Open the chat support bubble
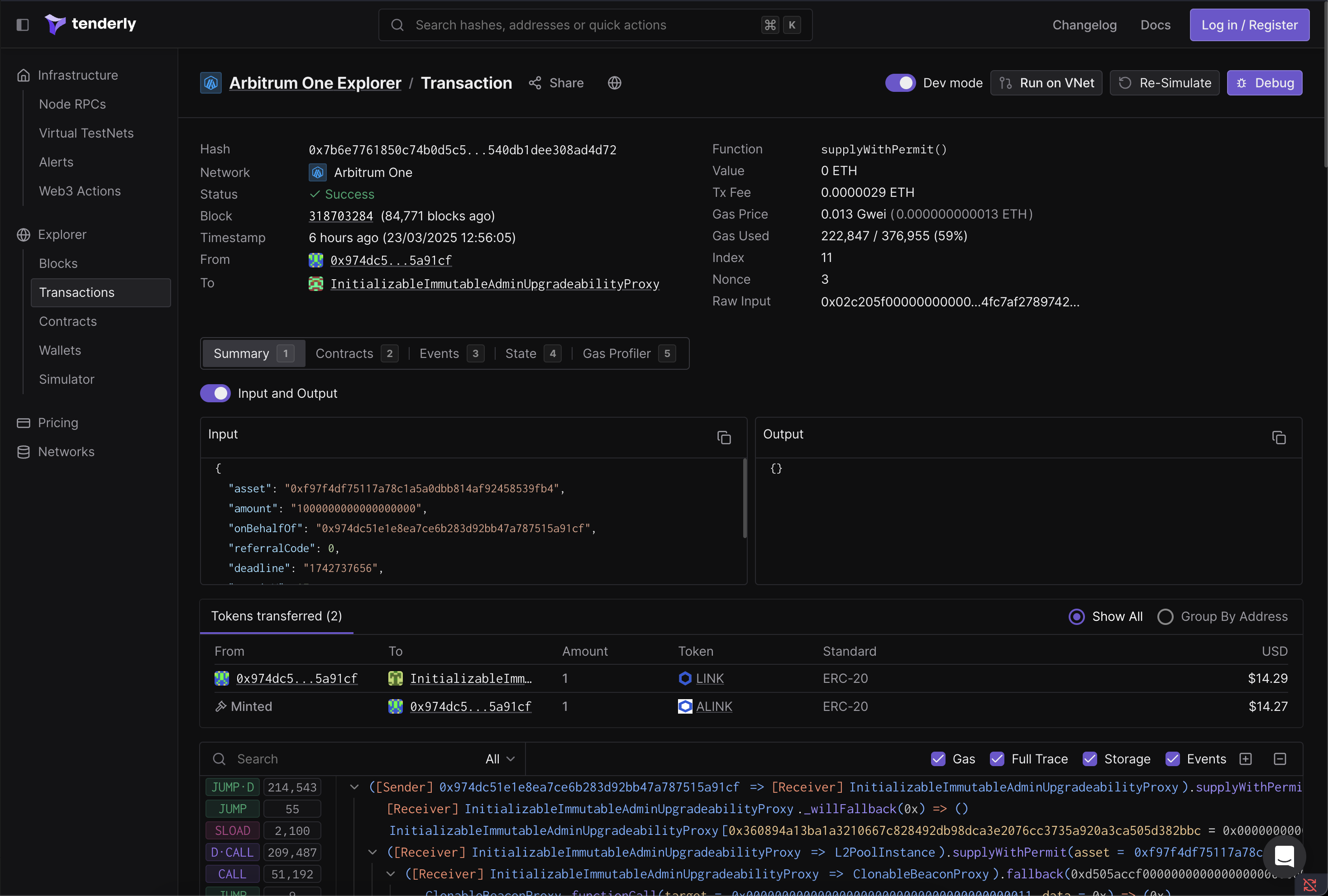Viewport: 1328px width, 896px height. [x=1284, y=855]
